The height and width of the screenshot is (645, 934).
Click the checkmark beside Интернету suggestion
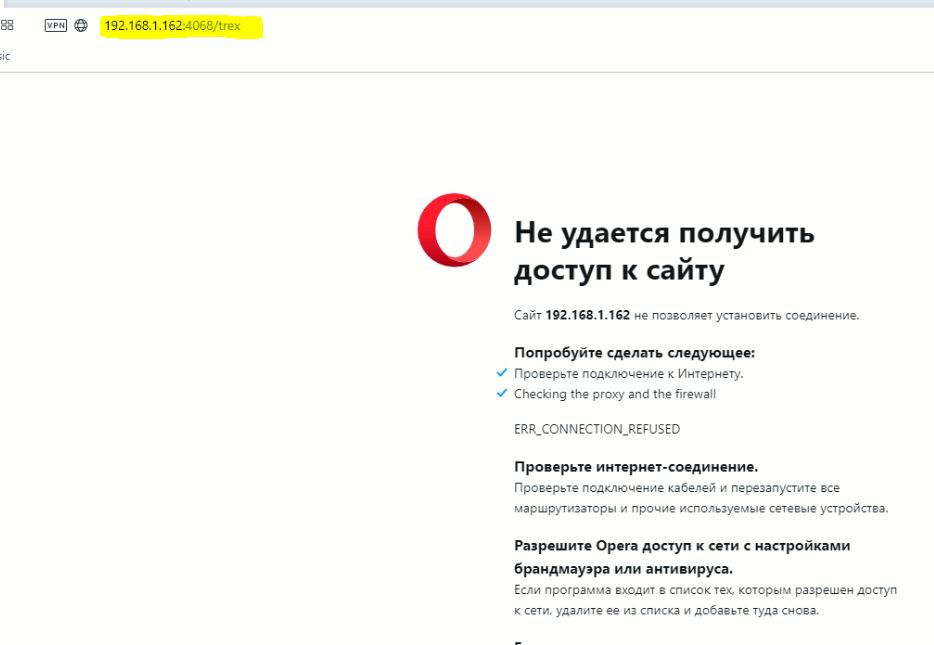pyautogui.click(x=502, y=373)
